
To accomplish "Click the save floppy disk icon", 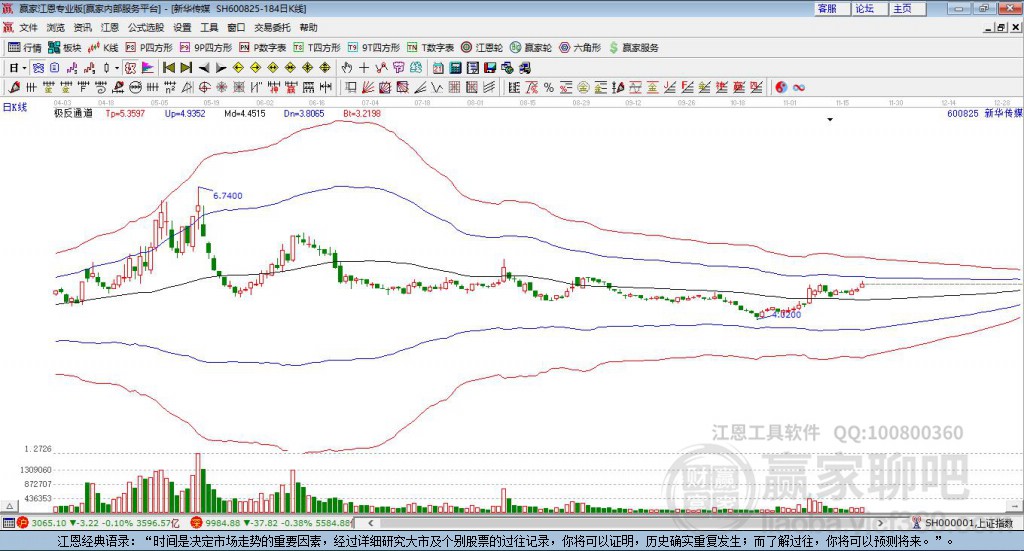I will click(x=490, y=68).
